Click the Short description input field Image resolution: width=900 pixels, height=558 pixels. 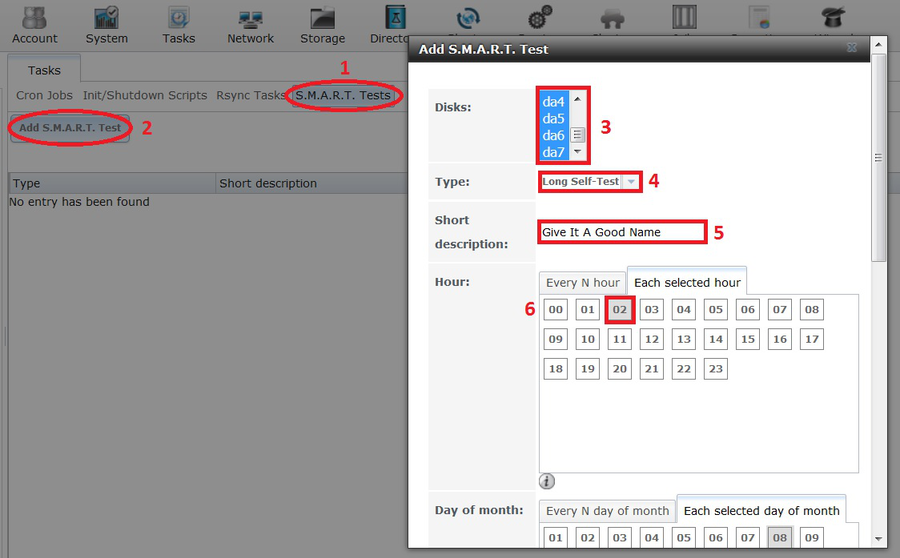[x=622, y=232]
